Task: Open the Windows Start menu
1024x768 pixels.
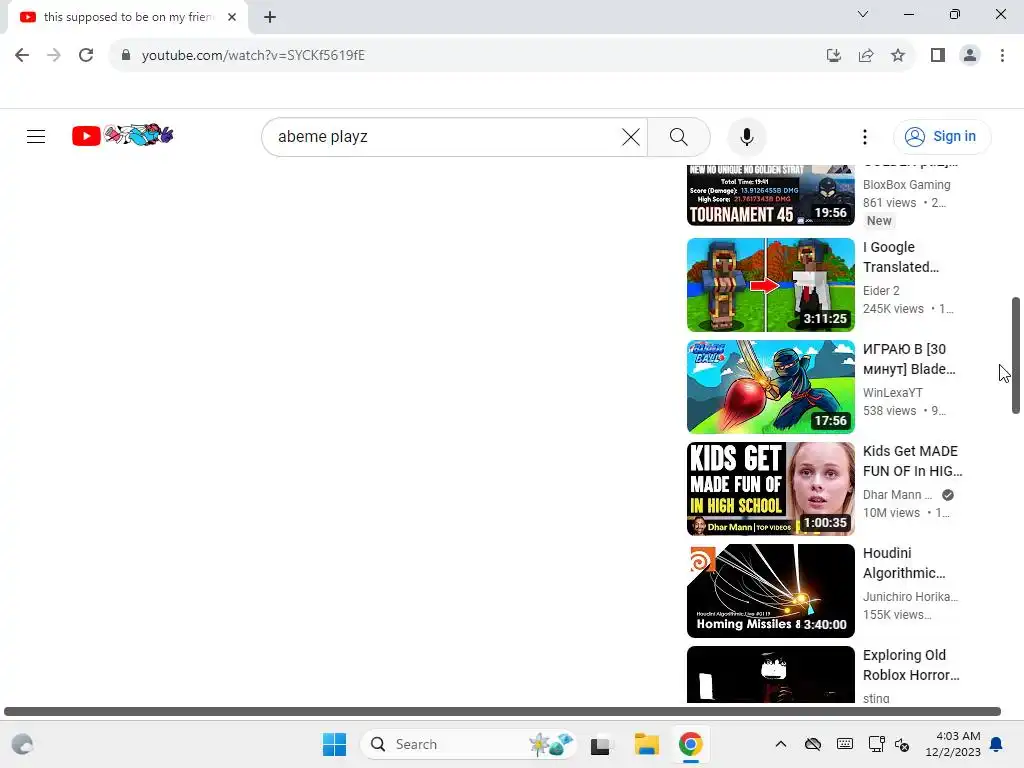Action: 334,744
